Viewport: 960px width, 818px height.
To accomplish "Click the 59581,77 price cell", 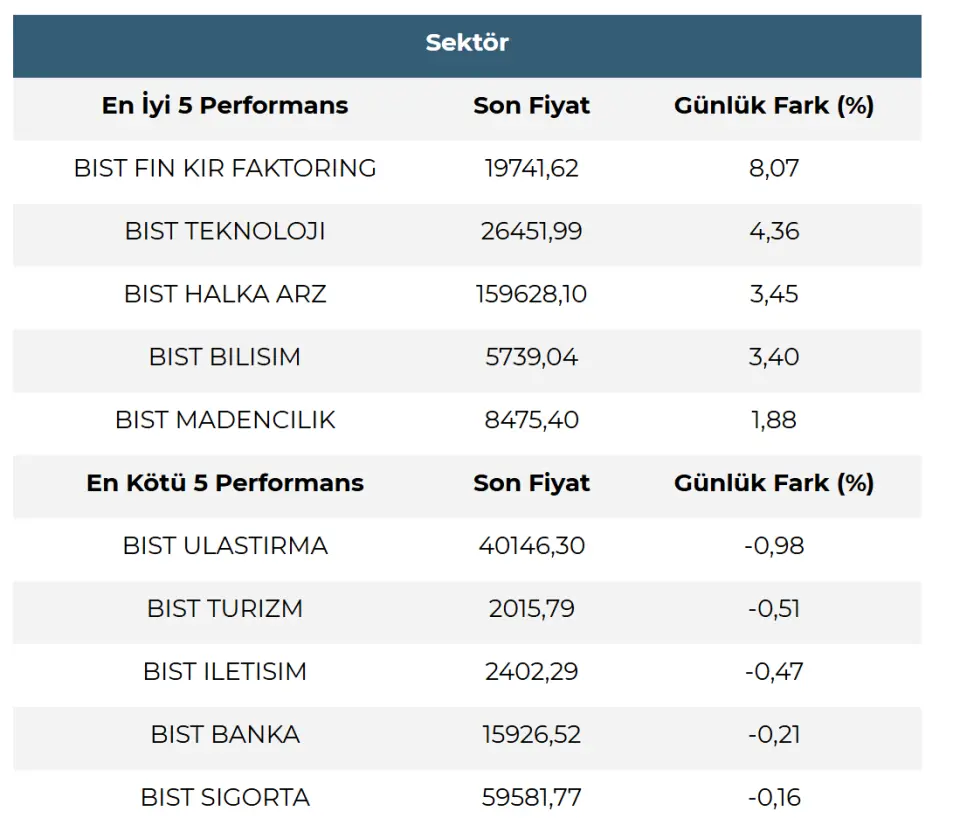I will [x=531, y=798].
